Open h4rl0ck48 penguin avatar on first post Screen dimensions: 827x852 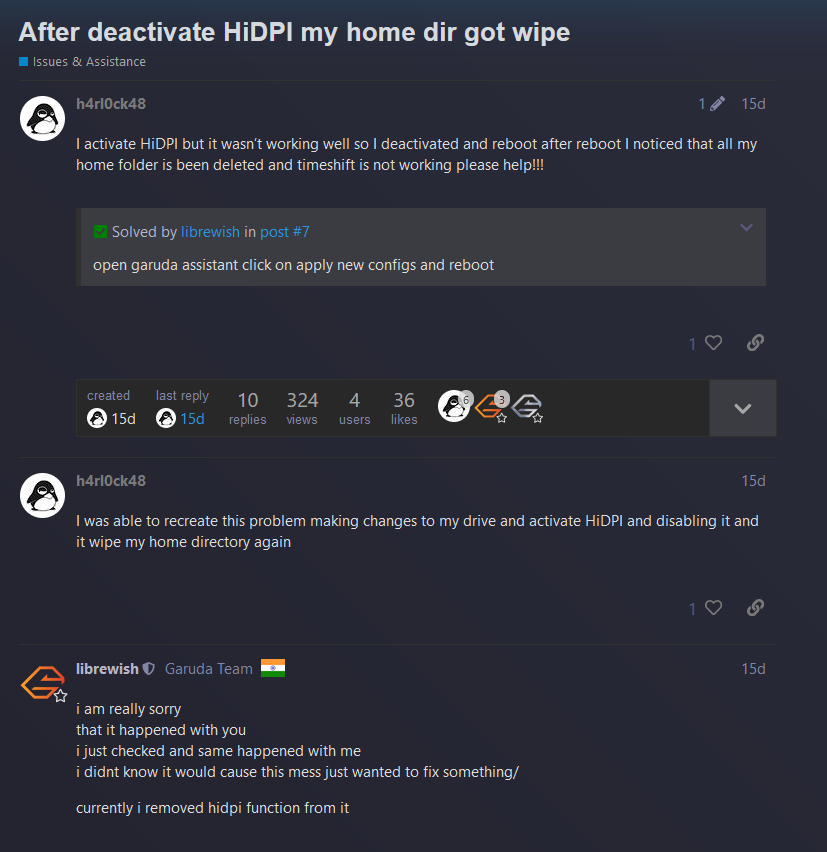tap(42, 118)
